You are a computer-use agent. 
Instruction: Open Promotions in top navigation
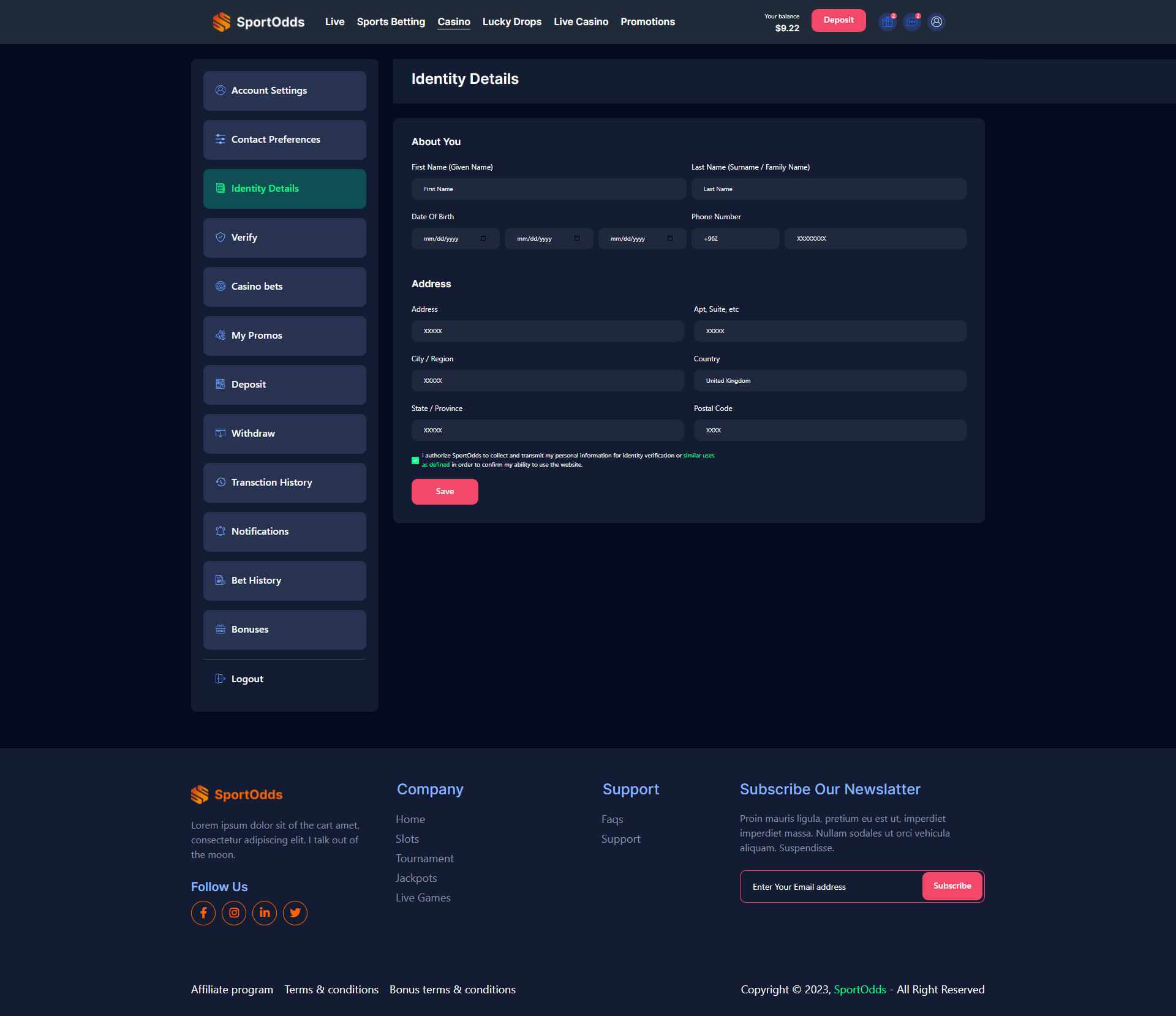(647, 21)
